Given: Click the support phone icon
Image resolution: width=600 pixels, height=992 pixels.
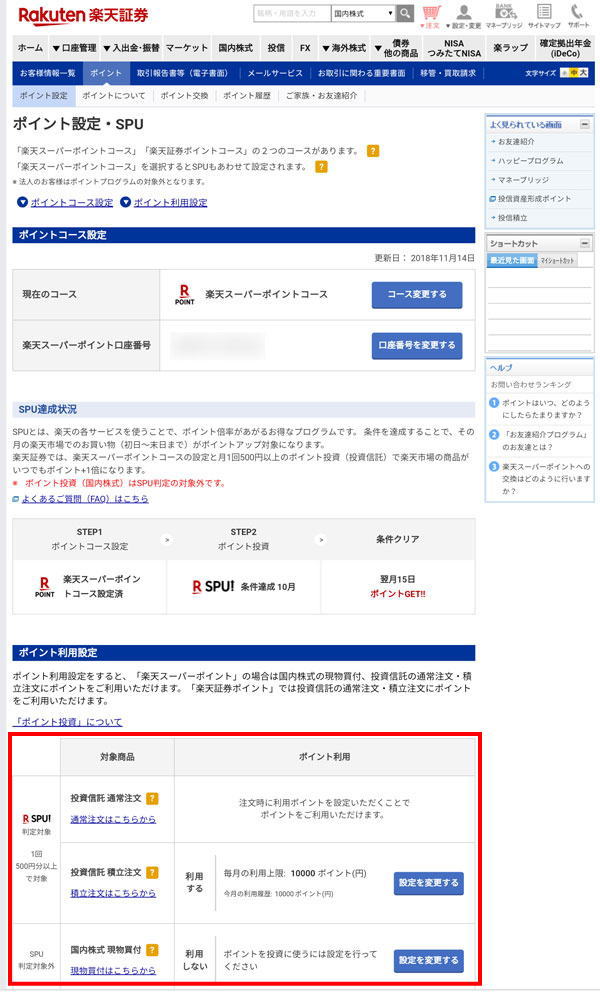Looking at the screenshot, I should click(579, 15).
